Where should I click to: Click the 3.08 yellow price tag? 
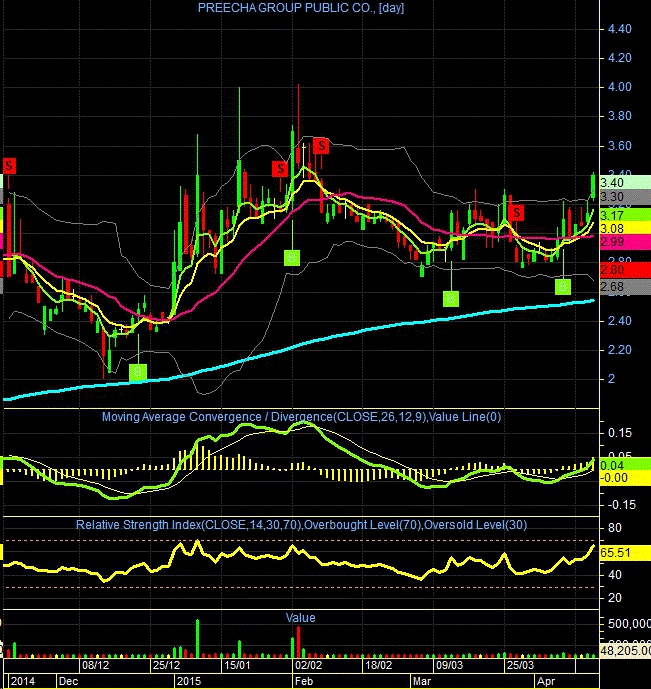pos(625,228)
